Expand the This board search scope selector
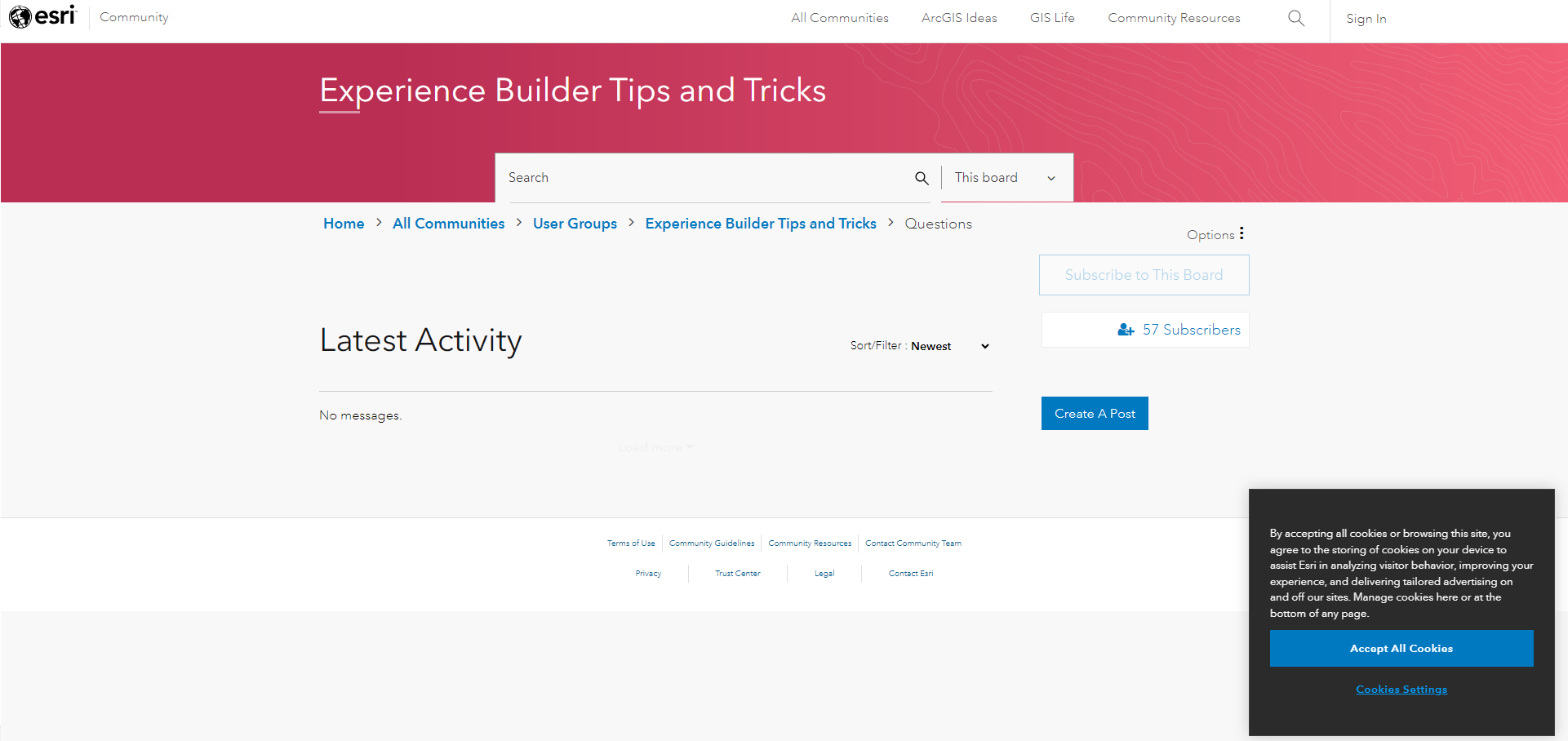 pyautogui.click(x=1006, y=177)
